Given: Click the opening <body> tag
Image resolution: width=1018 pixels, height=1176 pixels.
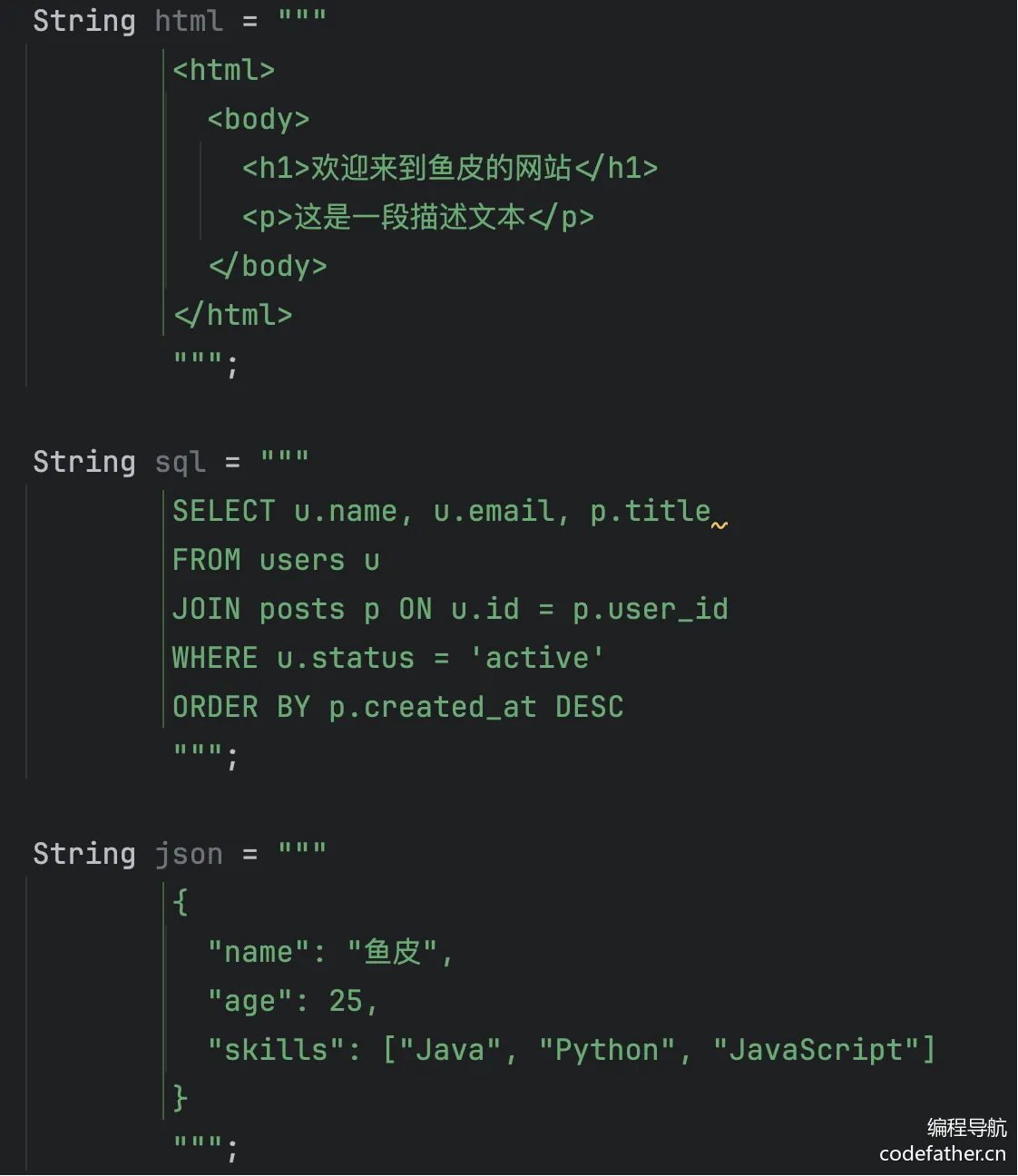Looking at the screenshot, I should coord(259,119).
